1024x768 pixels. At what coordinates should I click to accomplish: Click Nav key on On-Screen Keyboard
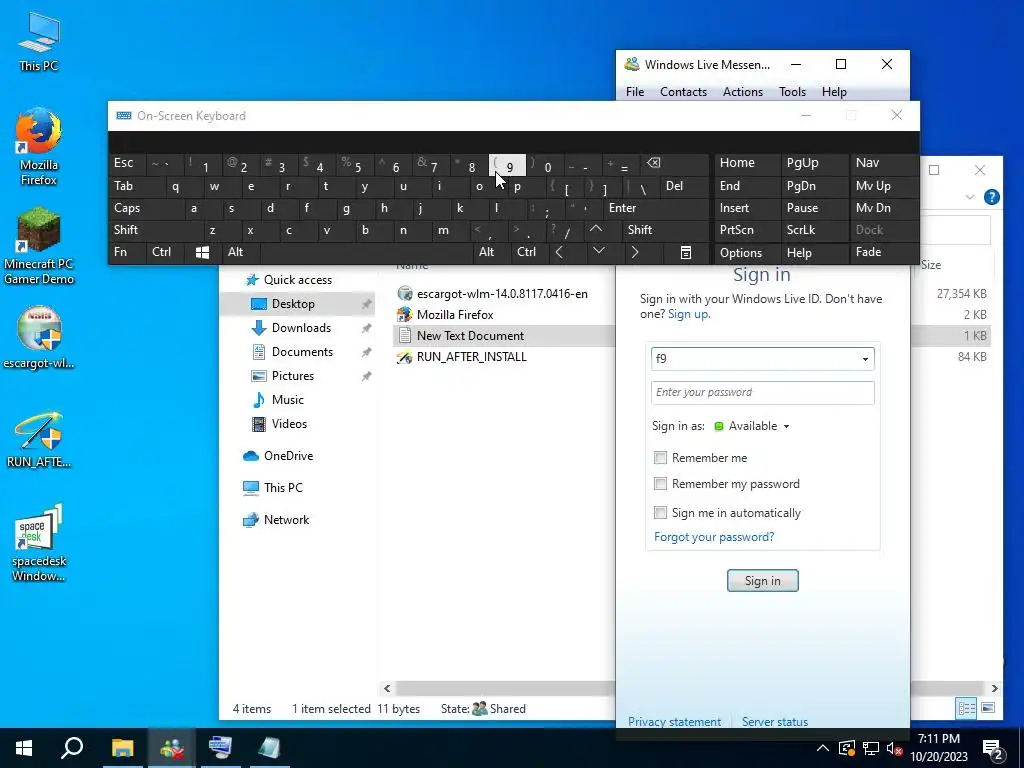[867, 163]
